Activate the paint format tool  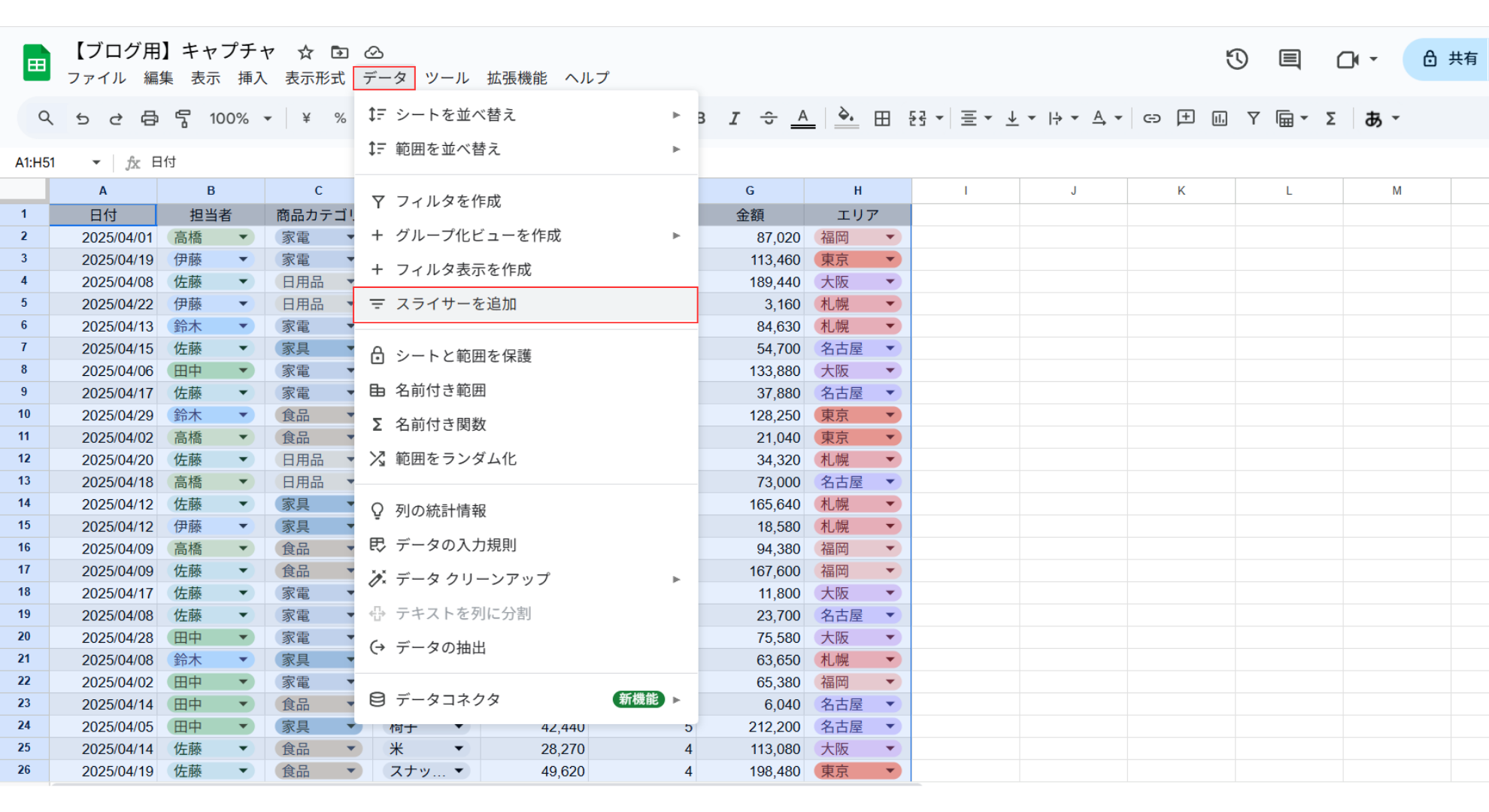coord(183,118)
